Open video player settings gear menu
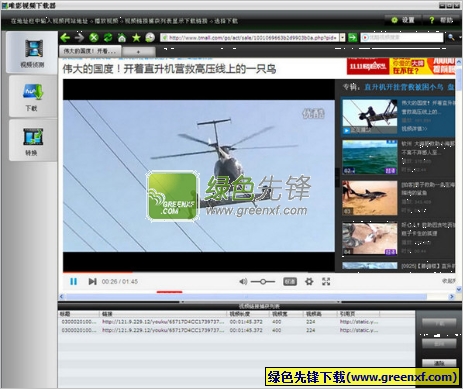This screenshot has width=463, height=389. coord(309,282)
